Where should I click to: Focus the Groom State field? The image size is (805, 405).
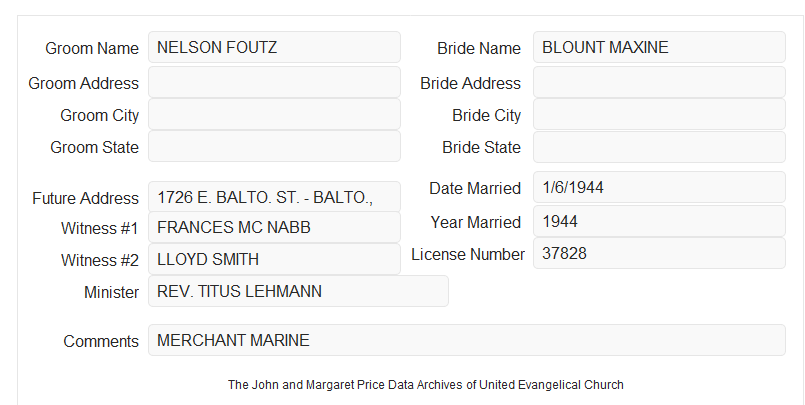pos(274,146)
